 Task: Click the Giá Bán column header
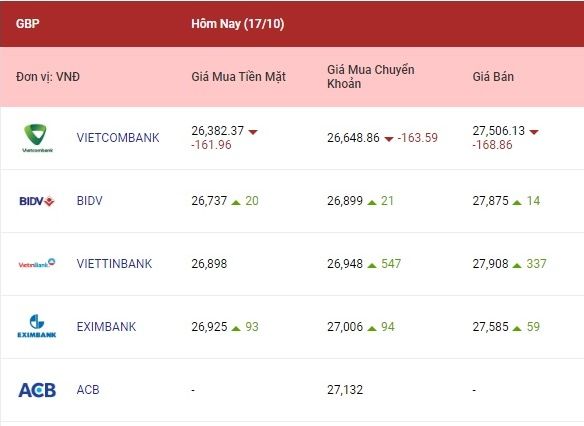coord(493,77)
